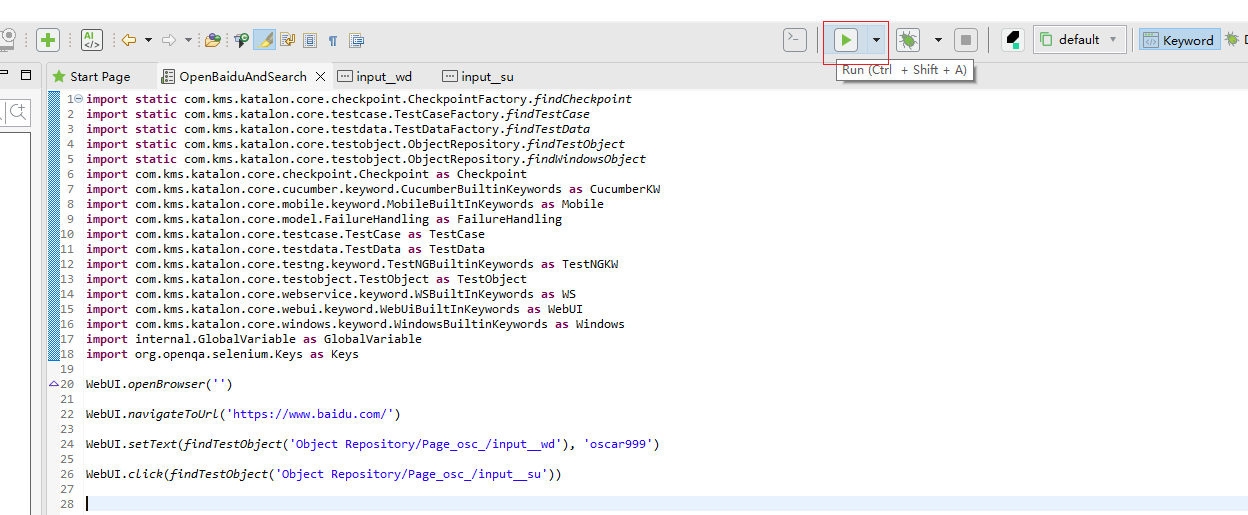Toggle show whitespace characters pilcrow icon
1248x515 pixels.
click(x=333, y=41)
